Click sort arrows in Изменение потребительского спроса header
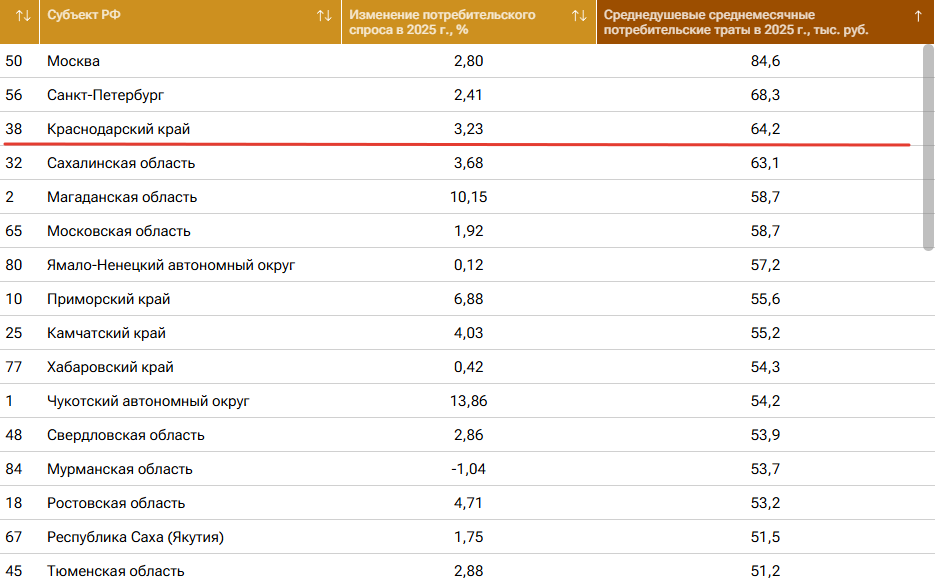The image size is (945, 587). (579, 16)
